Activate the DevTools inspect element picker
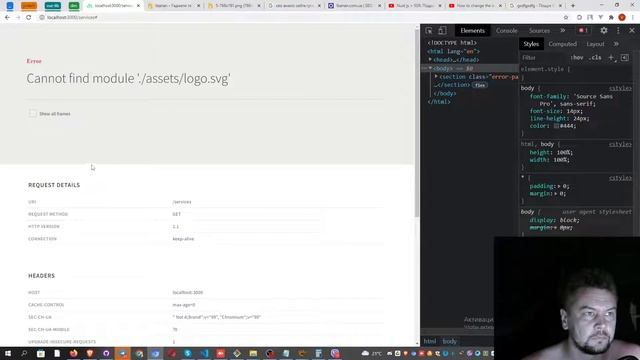640x360 pixels. pyautogui.click(x=429, y=31)
